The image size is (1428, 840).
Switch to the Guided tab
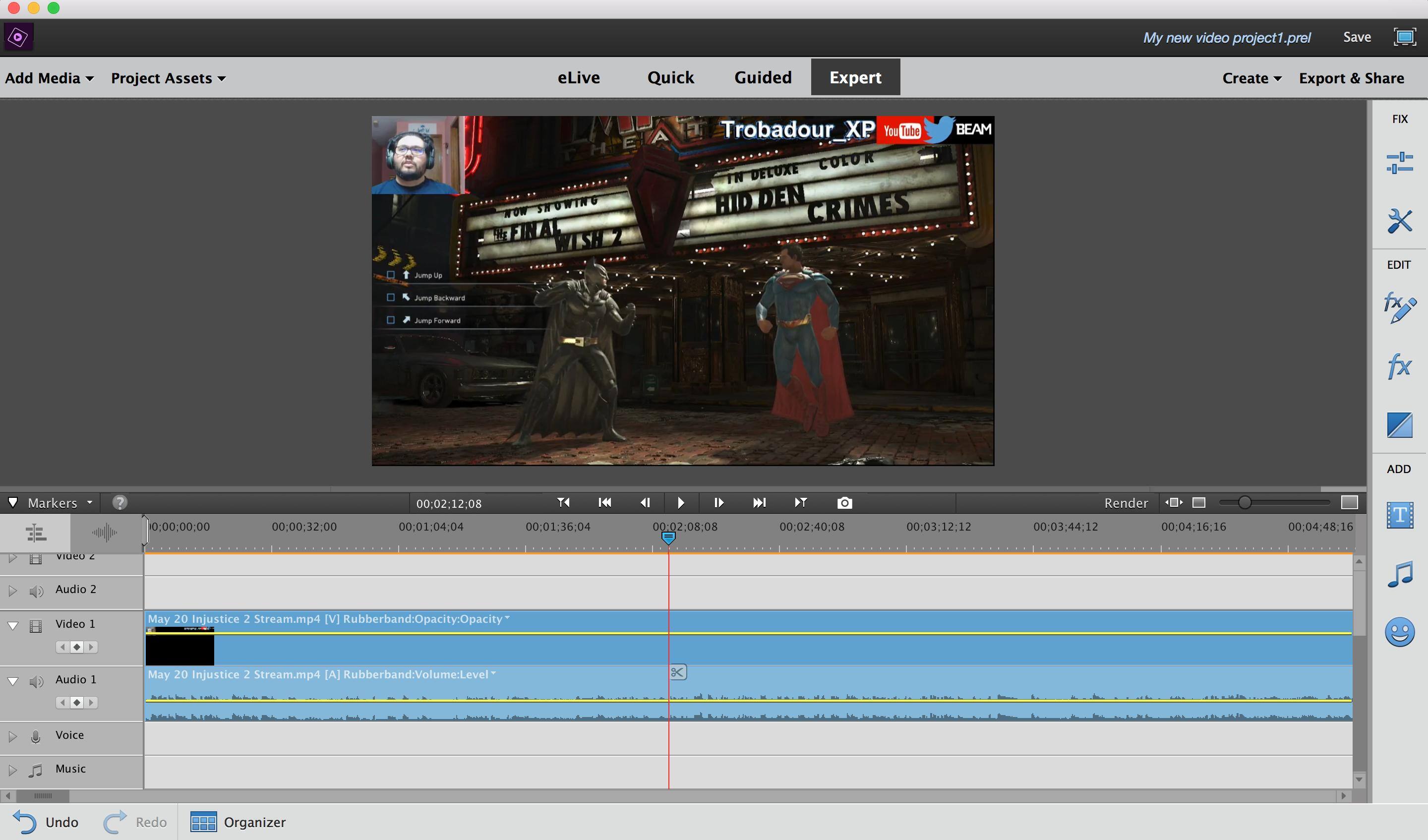click(763, 78)
